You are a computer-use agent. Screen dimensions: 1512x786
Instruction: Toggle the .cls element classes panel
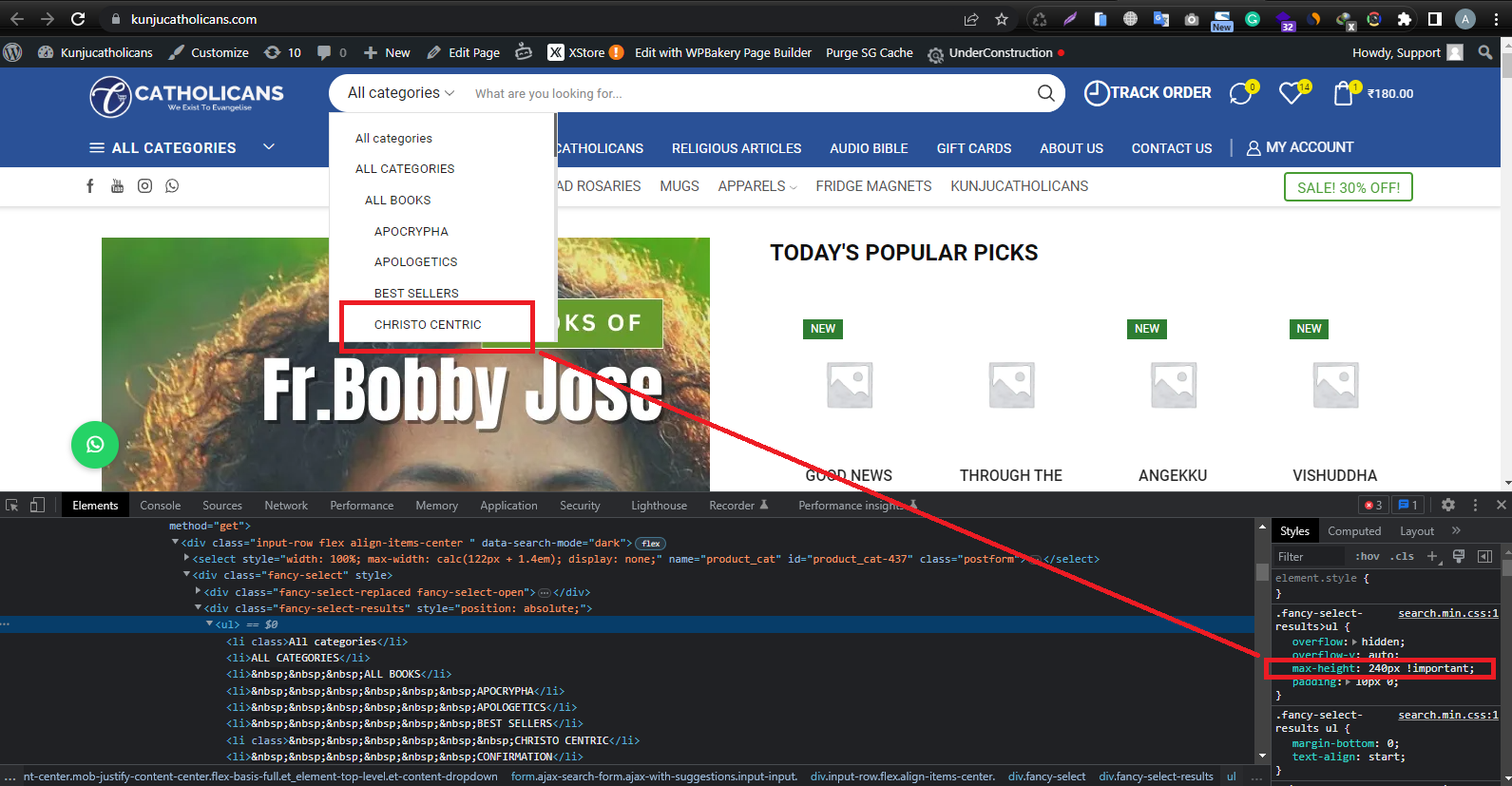(1402, 557)
